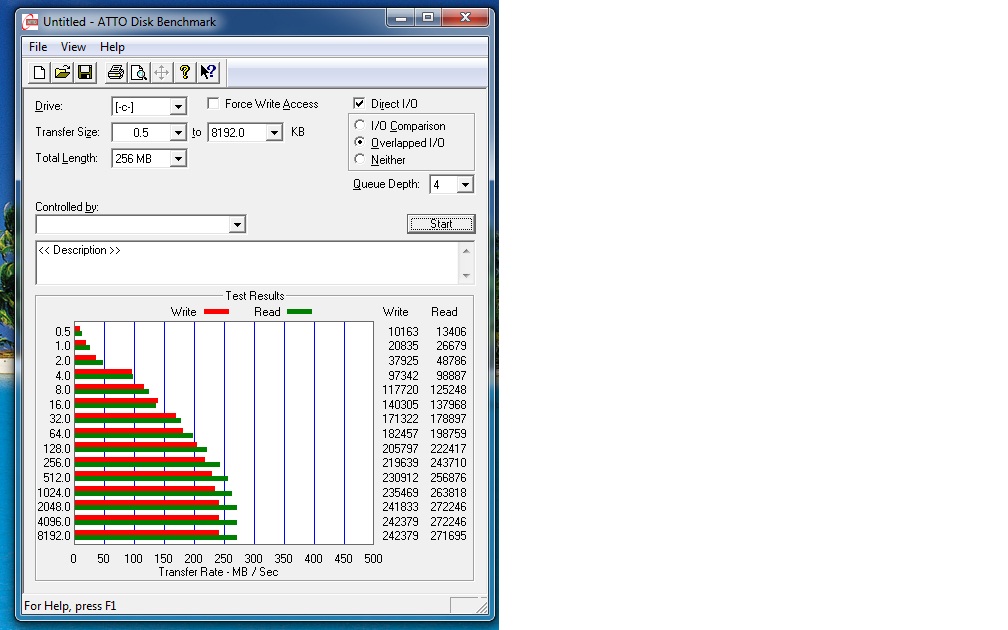
Task: Toggle the Direct I/O checkbox
Action: 359,104
